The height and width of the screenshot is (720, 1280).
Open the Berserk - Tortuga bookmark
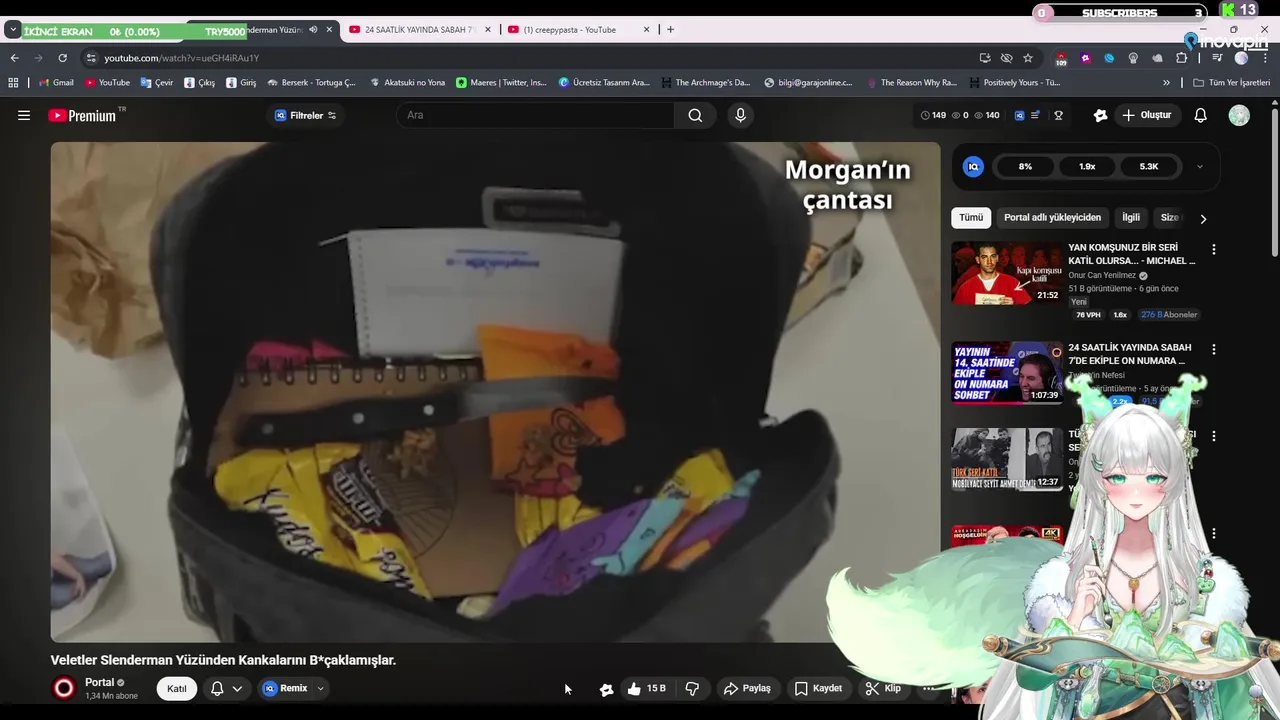pos(311,83)
